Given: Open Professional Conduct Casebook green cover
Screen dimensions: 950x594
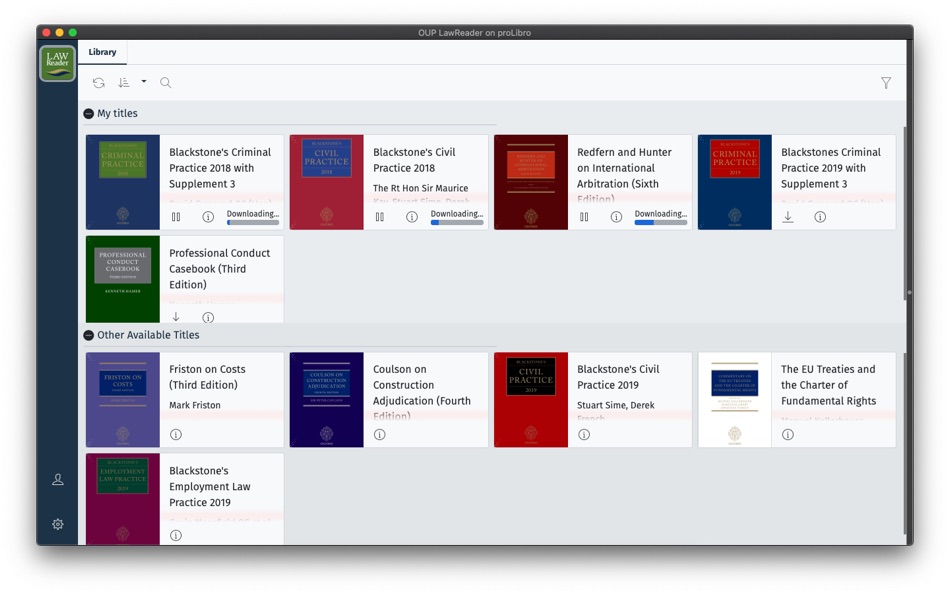Looking at the screenshot, I should coord(123,279).
